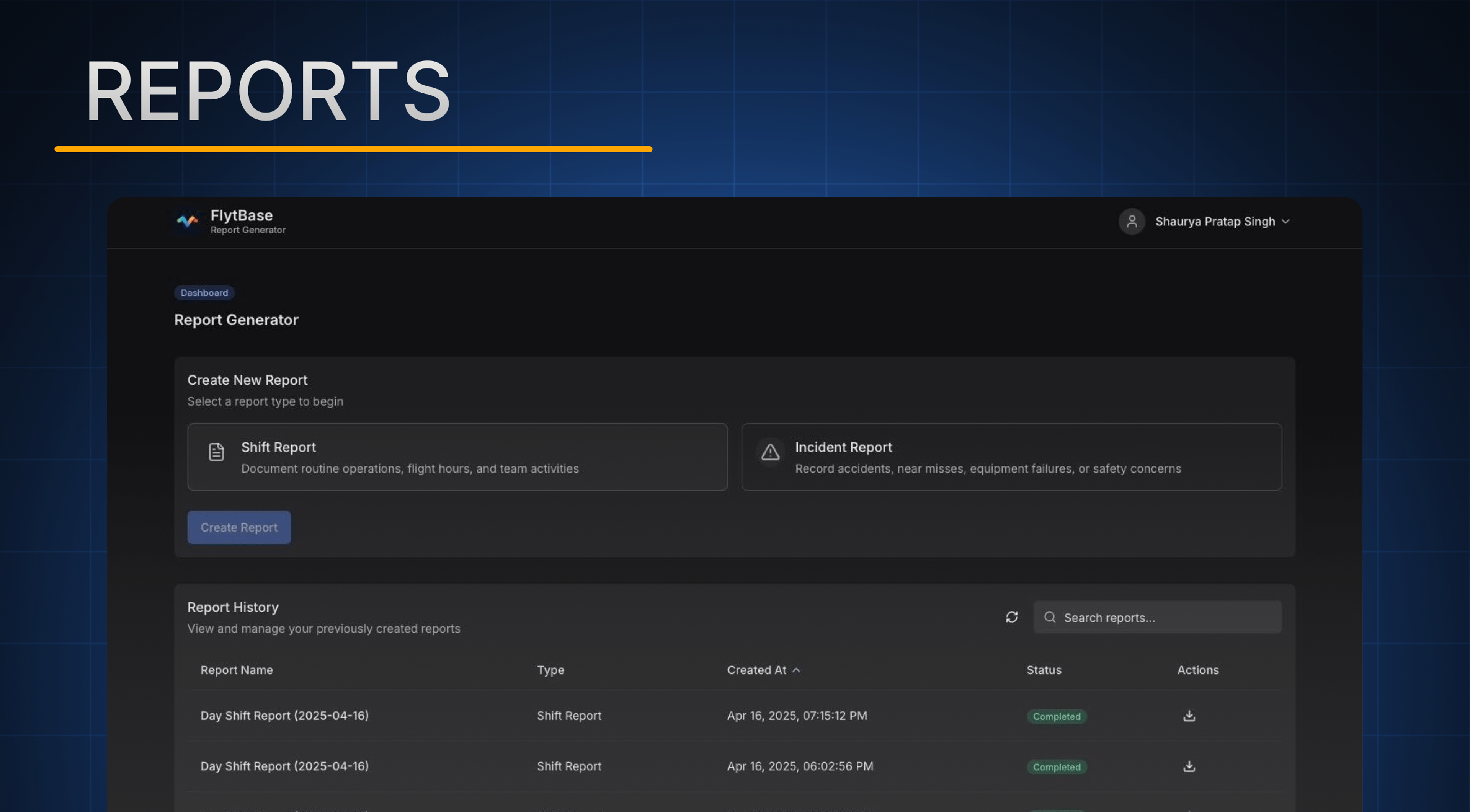
Task: Sort by Created At column
Action: pyautogui.click(x=764, y=670)
